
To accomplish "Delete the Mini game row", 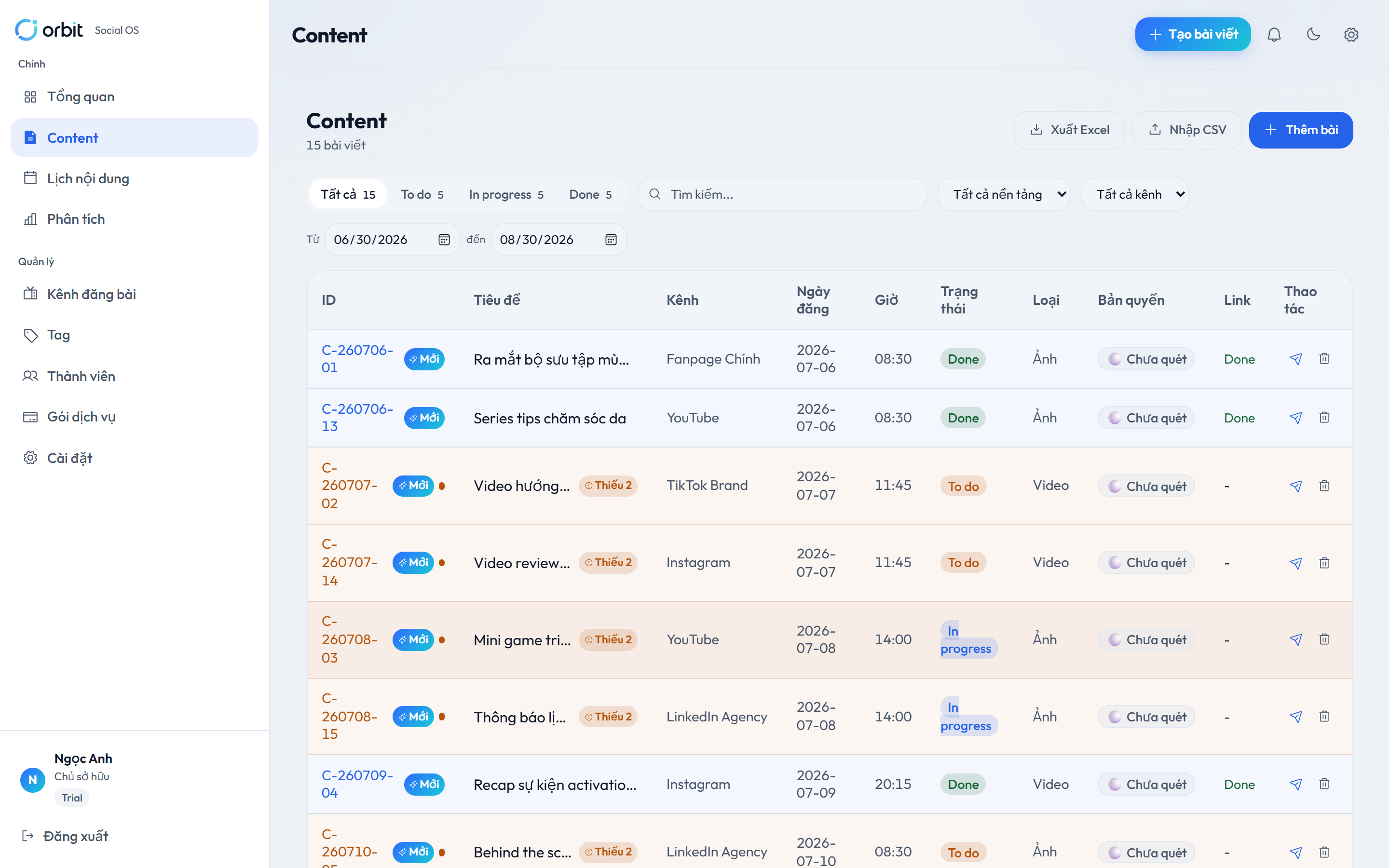I will 1324,639.
